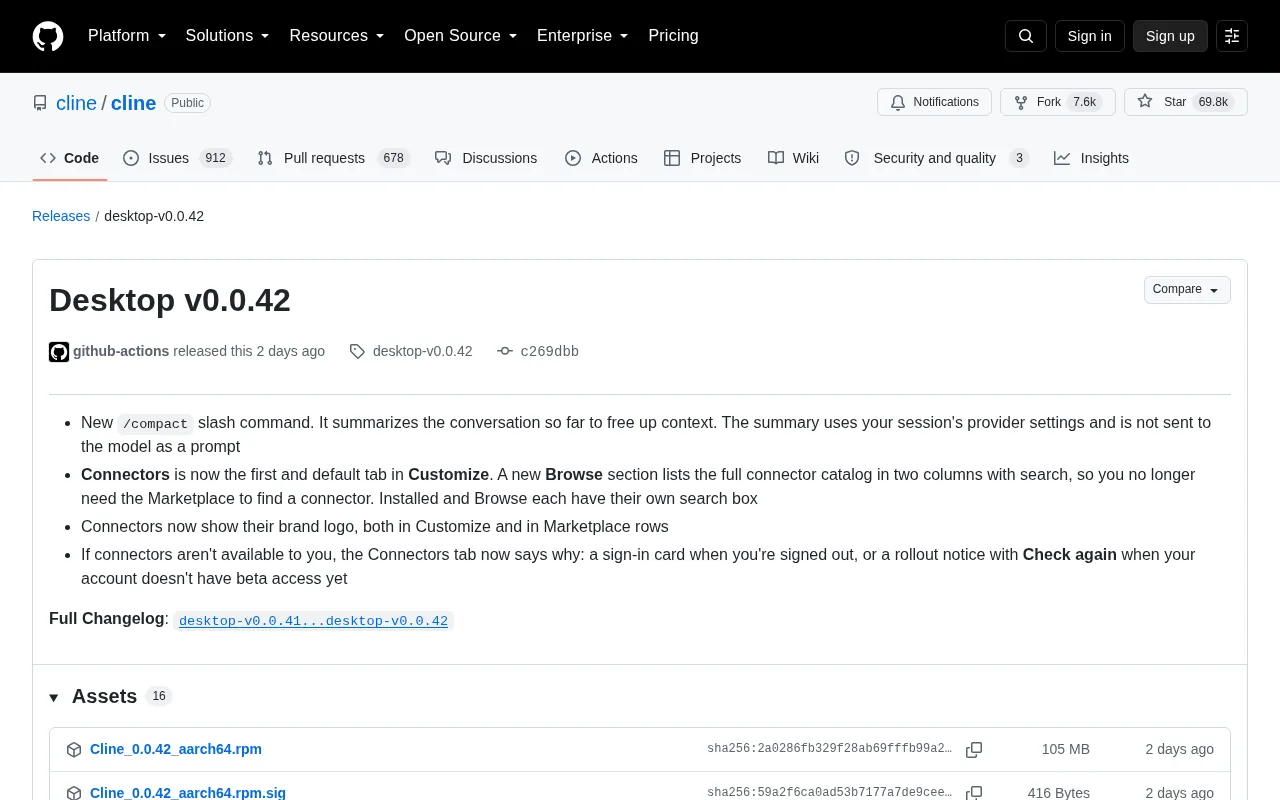Click the repository icon beside cline/cline
The width and height of the screenshot is (1280, 800).
[40, 103]
